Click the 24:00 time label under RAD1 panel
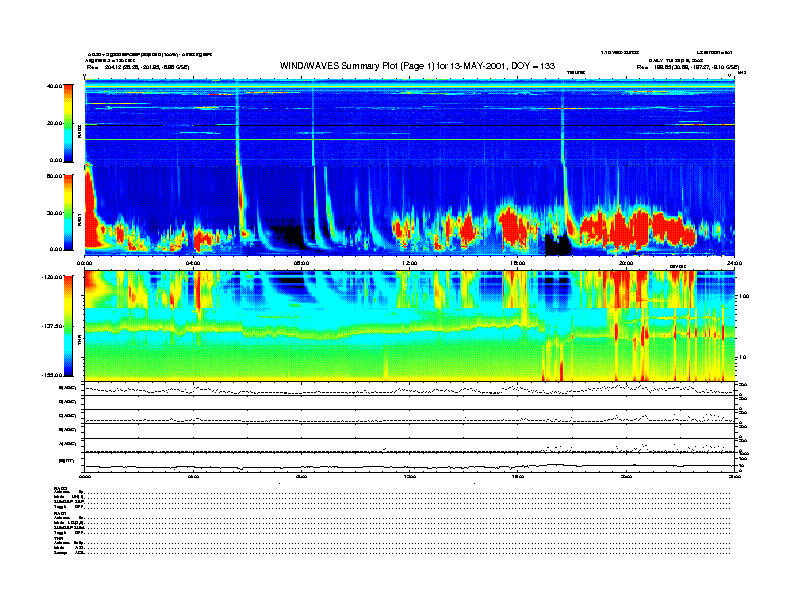792x612 pixels. coord(734,263)
